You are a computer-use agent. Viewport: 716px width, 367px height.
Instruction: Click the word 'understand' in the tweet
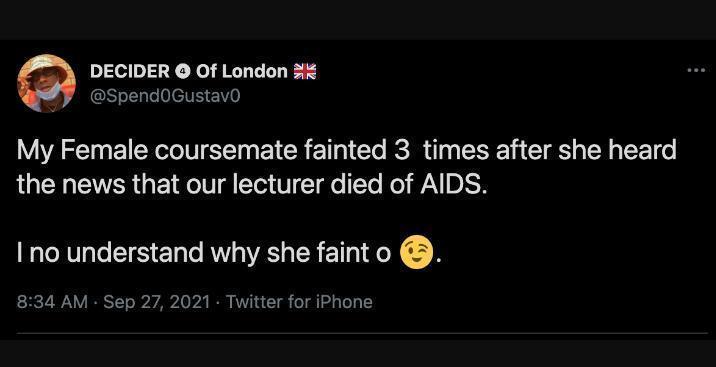[x=135, y=252]
